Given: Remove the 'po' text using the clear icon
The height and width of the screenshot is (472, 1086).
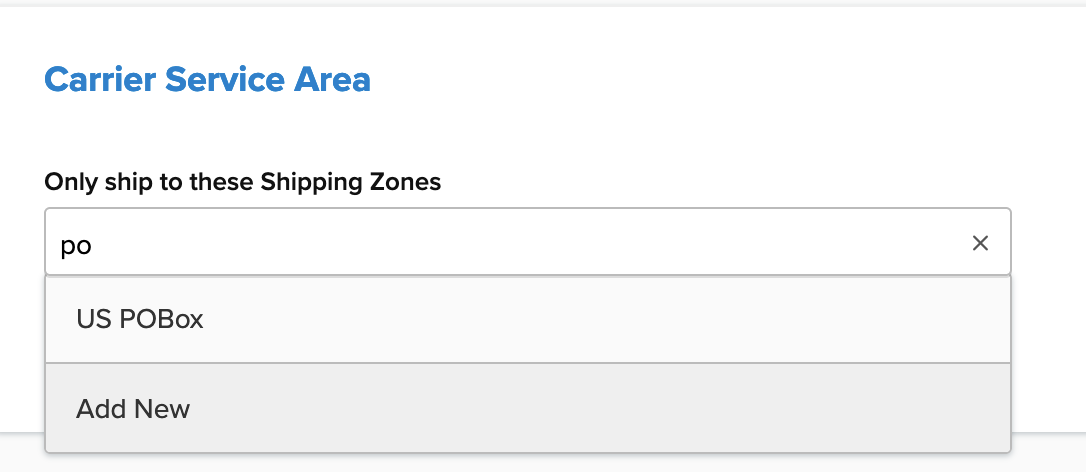Looking at the screenshot, I should pyautogui.click(x=980, y=243).
